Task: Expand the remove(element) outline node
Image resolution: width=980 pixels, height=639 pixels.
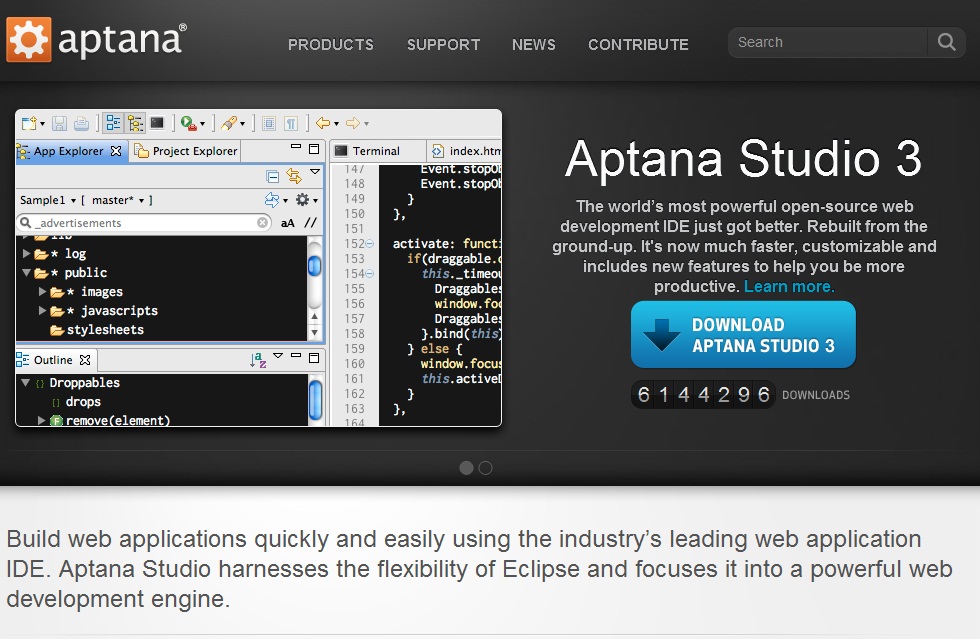Action: (41, 420)
